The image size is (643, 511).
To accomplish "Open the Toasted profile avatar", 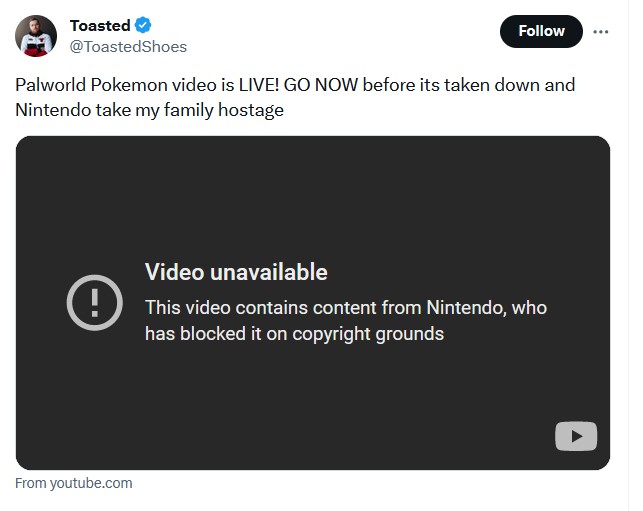I will coord(36,35).
